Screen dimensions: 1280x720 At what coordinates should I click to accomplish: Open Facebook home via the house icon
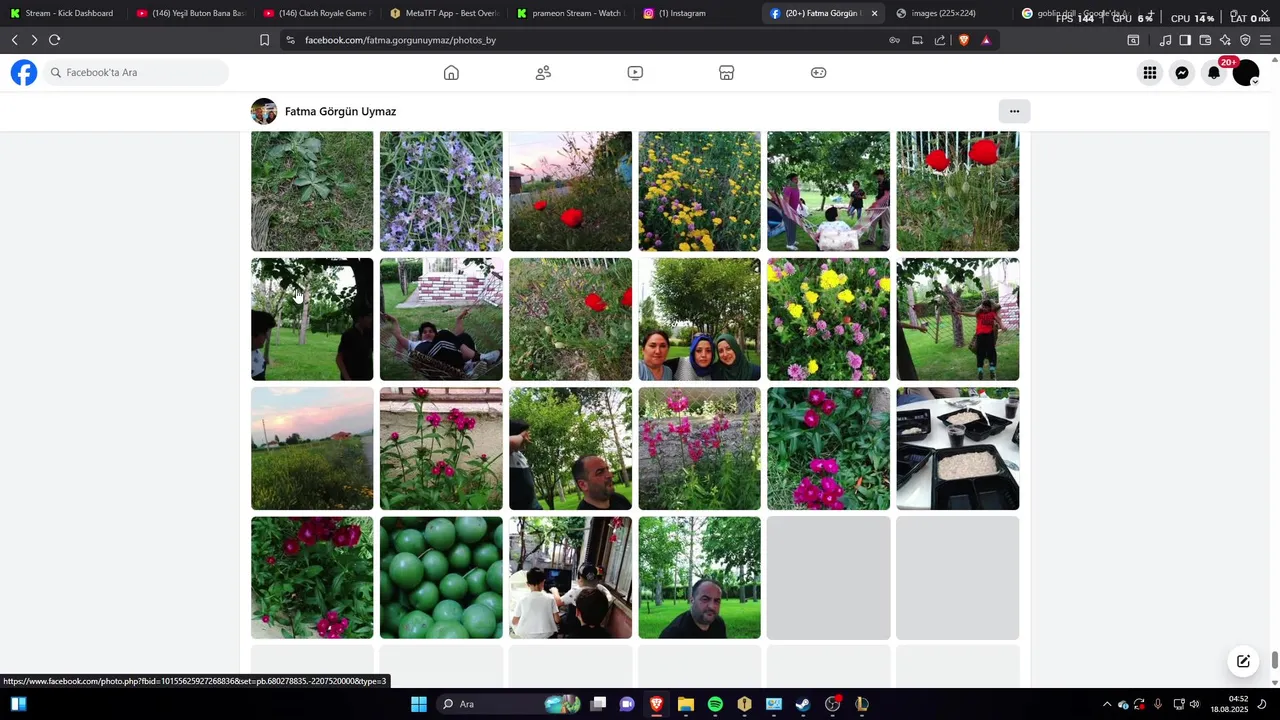tap(451, 73)
